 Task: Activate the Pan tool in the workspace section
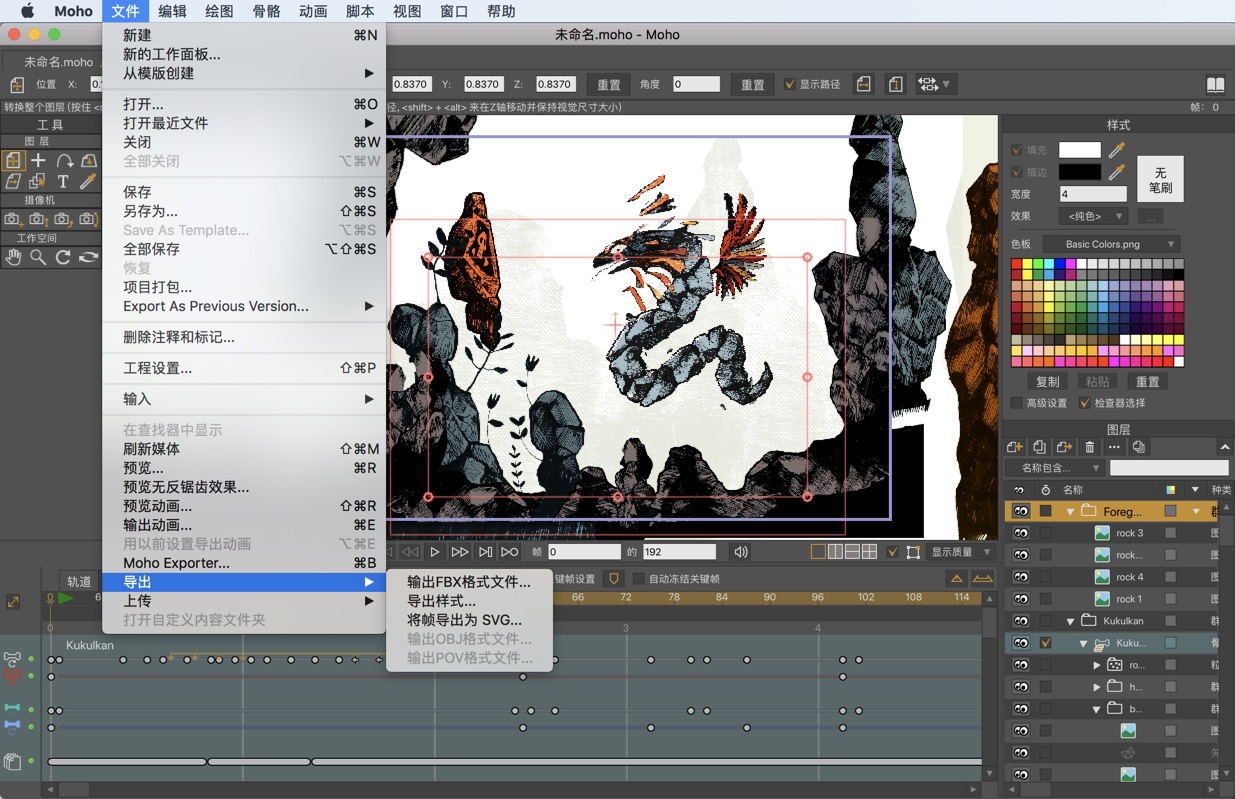coord(14,256)
